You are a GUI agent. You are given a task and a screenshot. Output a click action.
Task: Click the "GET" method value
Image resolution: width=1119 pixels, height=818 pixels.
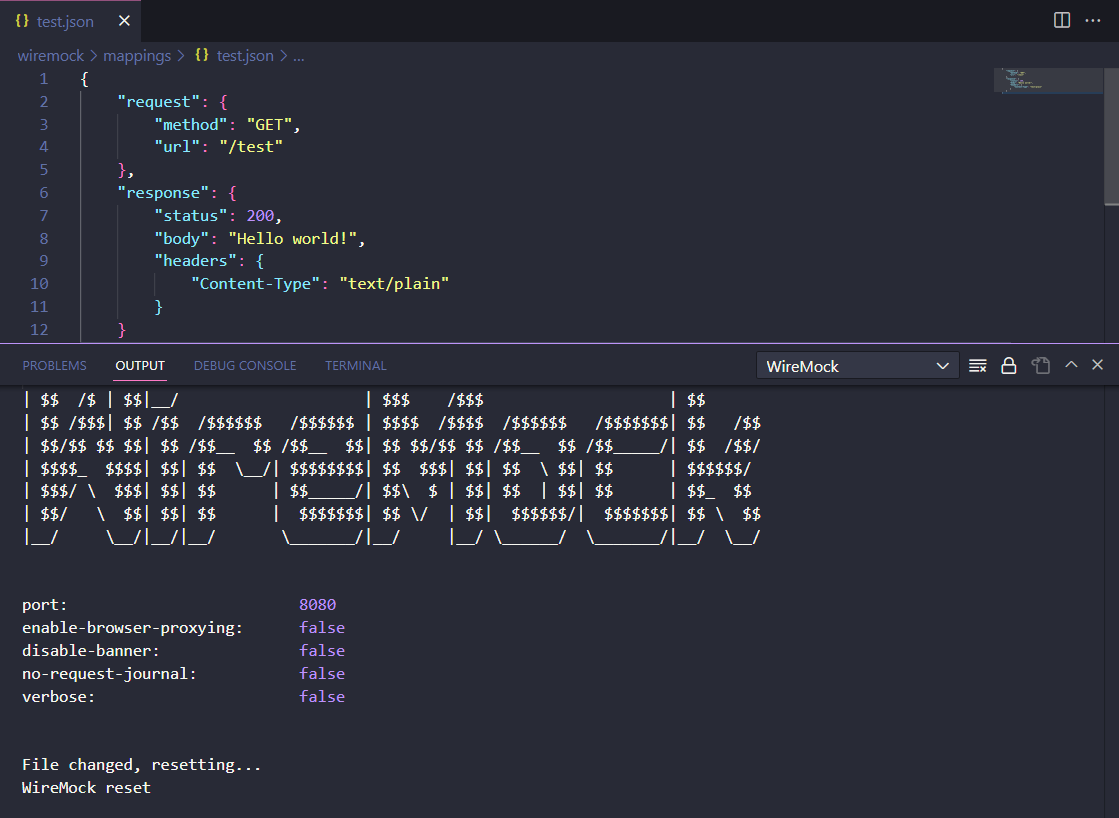(x=269, y=125)
